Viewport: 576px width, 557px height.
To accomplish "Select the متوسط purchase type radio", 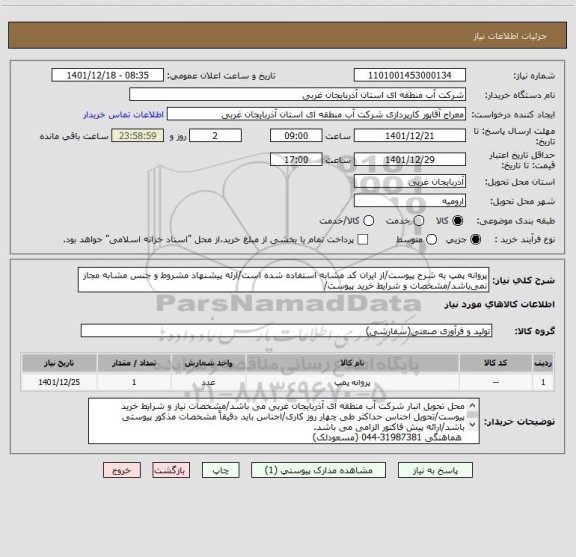I will [431, 240].
